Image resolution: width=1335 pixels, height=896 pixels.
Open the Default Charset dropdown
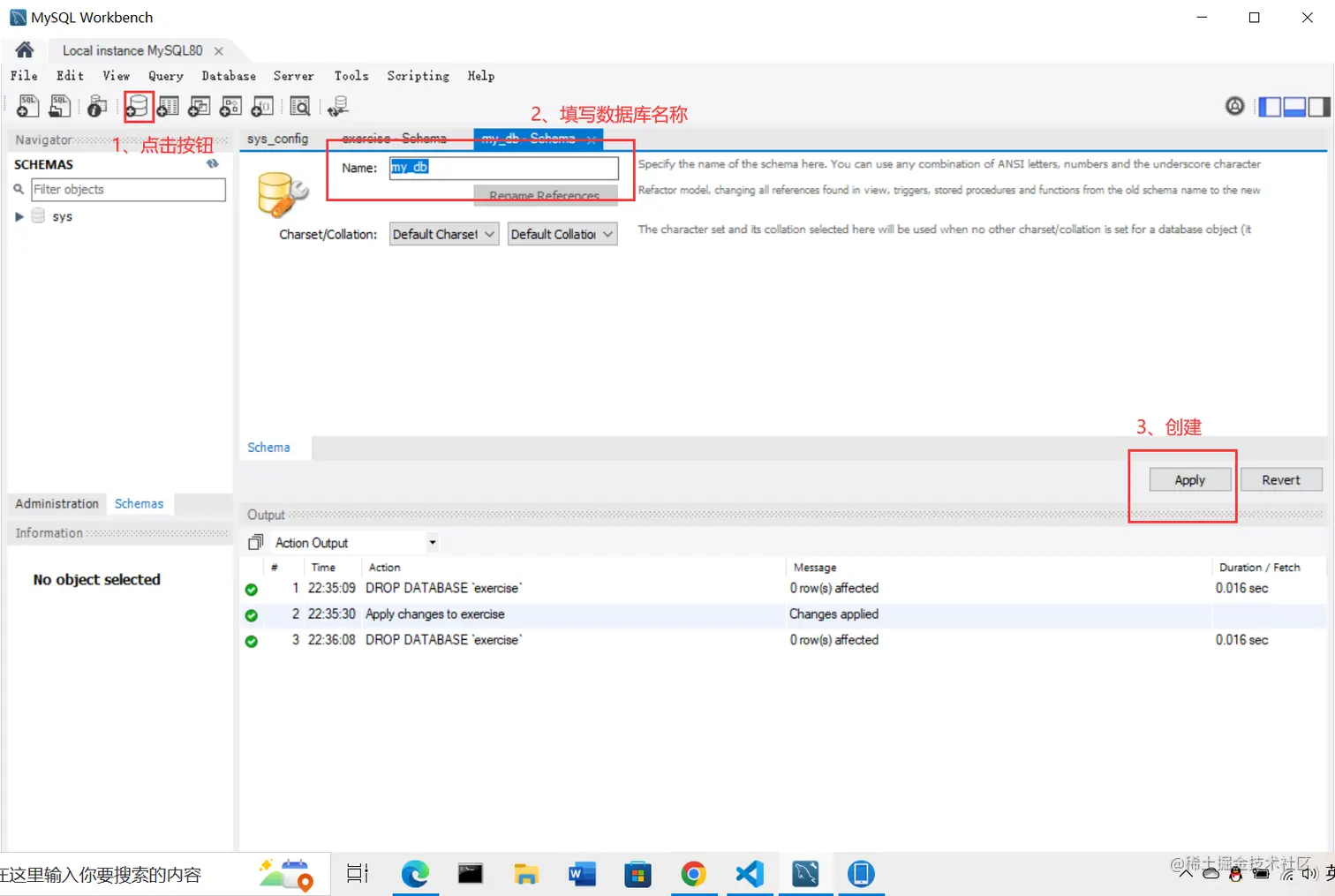[444, 234]
